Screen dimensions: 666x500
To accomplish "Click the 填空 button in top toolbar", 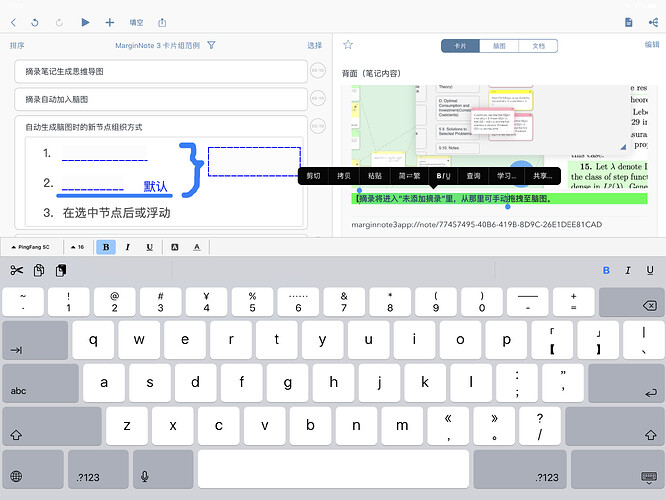I will point(136,23).
